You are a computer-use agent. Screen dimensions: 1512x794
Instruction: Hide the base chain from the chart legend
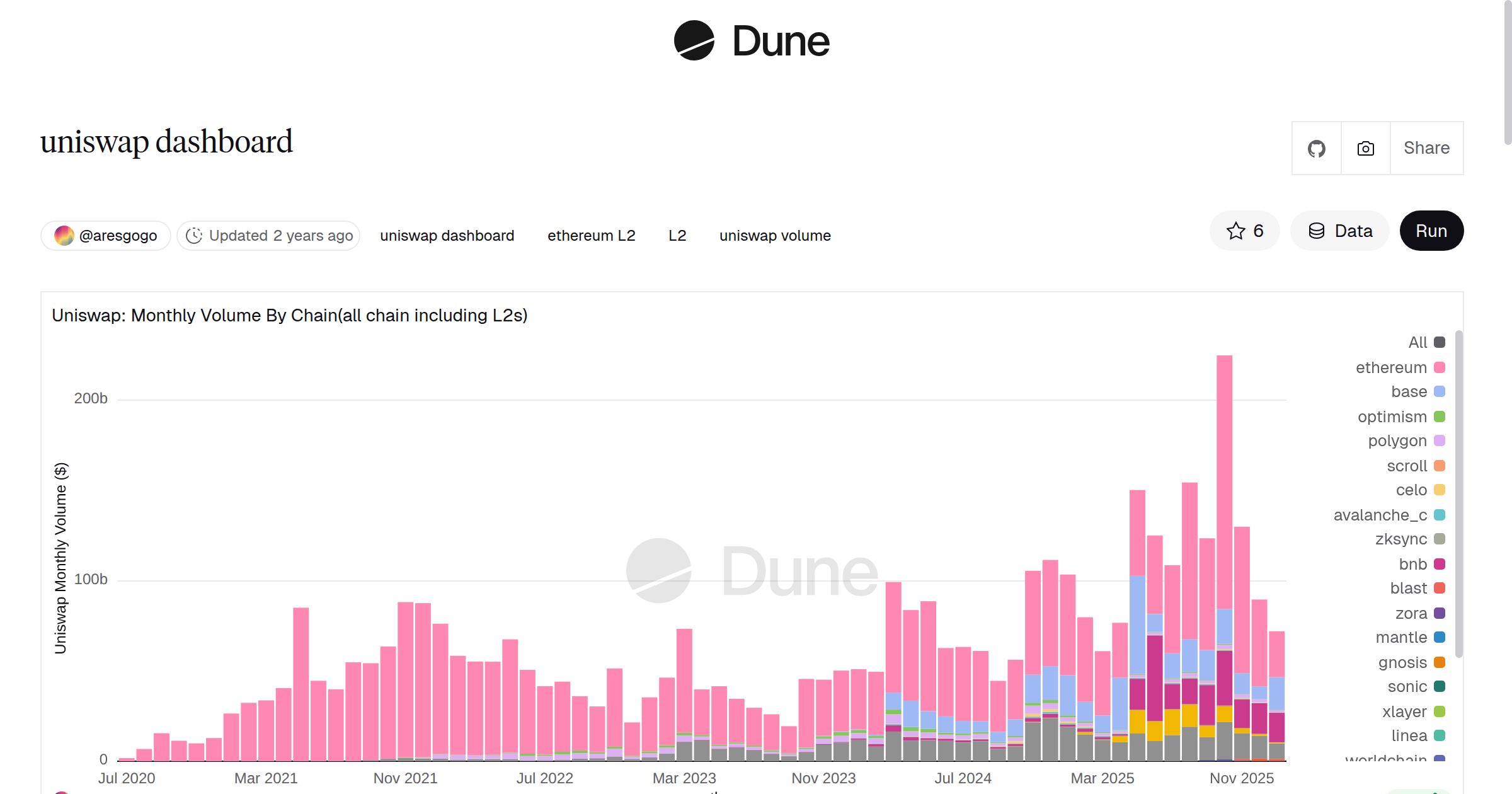click(1409, 391)
